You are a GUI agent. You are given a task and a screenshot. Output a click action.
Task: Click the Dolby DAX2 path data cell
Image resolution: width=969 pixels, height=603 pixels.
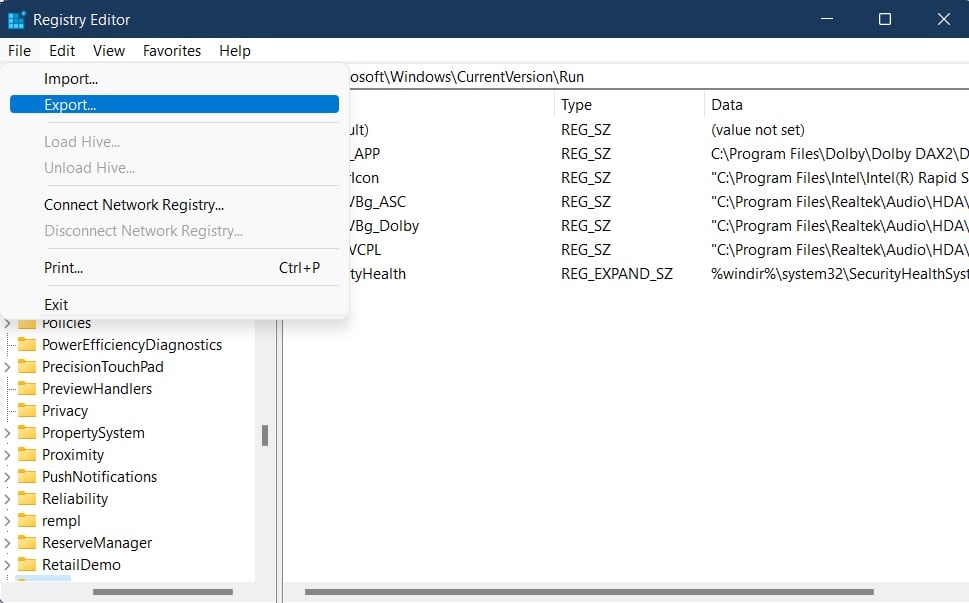(x=839, y=154)
